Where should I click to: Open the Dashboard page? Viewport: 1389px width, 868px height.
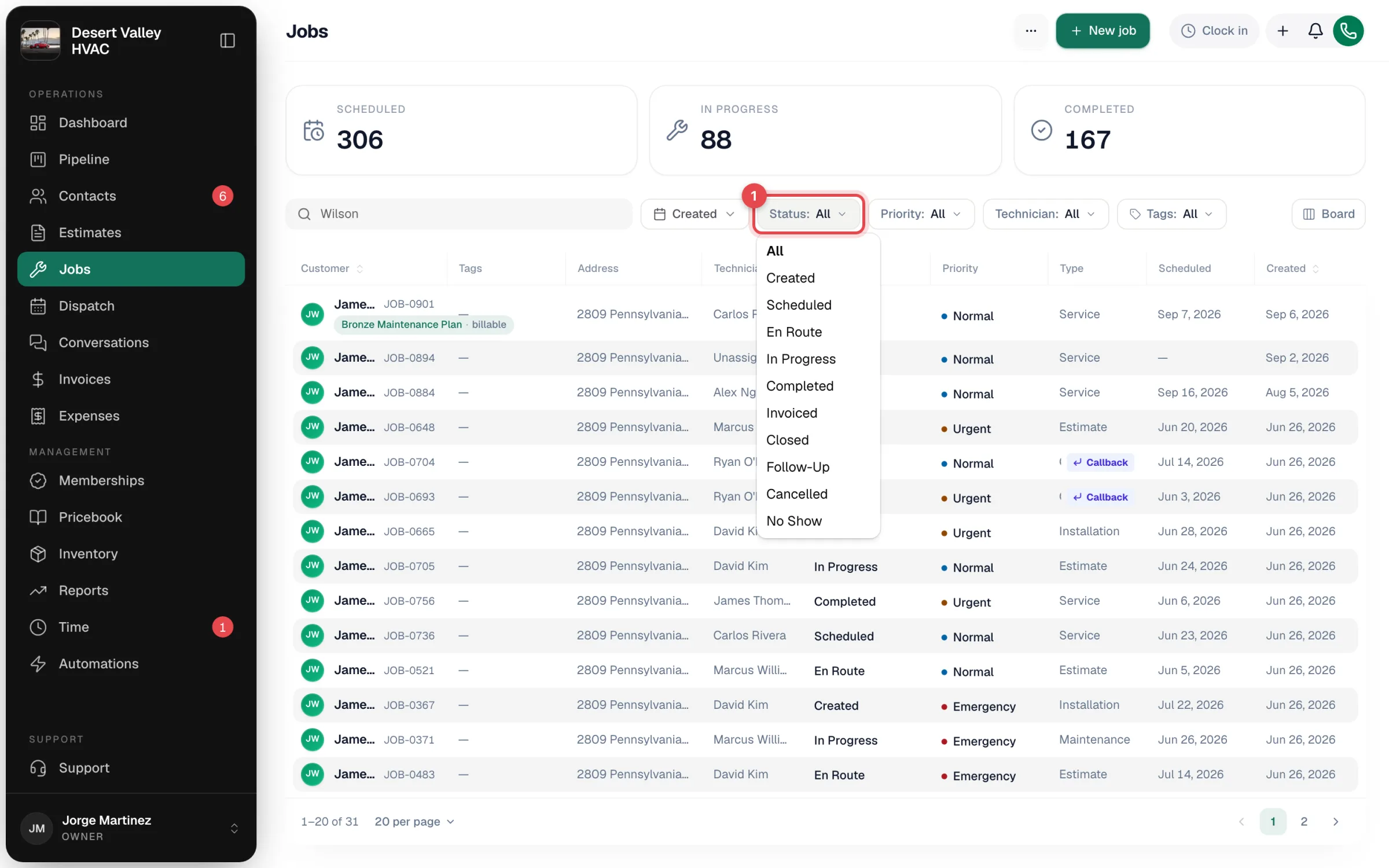pyautogui.click(x=131, y=123)
